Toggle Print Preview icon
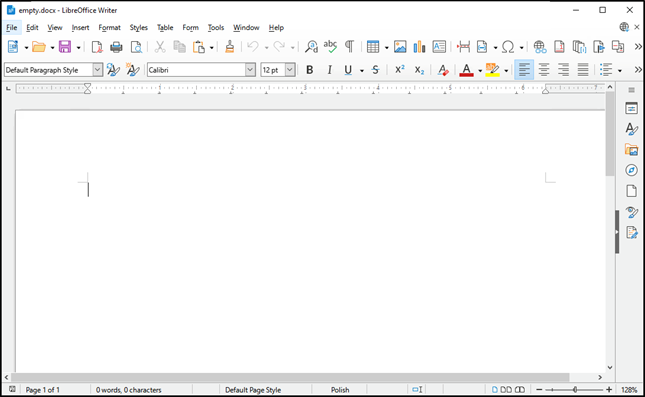The width and height of the screenshot is (645, 397). [x=136, y=47]
